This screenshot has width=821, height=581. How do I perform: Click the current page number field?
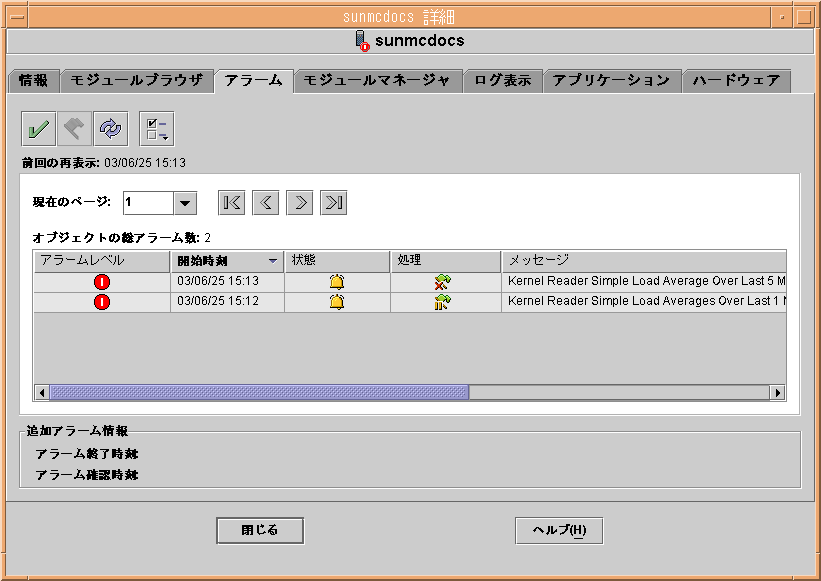tap(148, 203)
